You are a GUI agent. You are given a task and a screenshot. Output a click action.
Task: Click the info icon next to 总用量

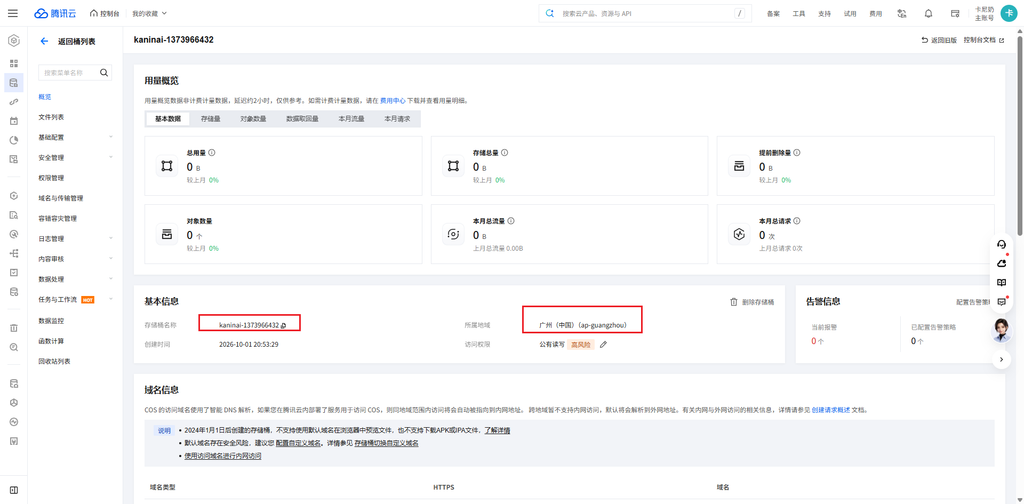[212, 152]
